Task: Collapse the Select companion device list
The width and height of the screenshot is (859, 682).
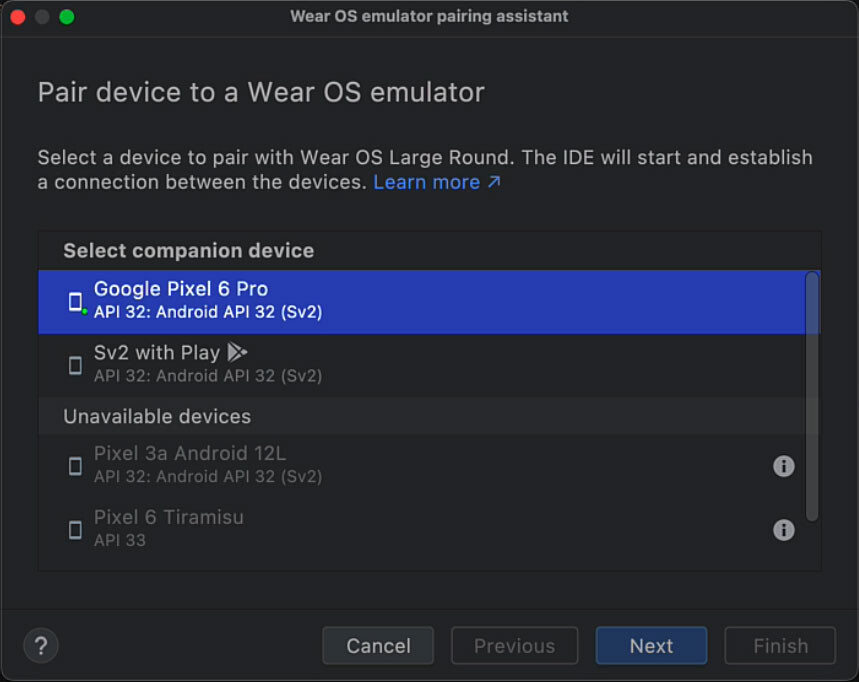Action: (x=189, y=251)
